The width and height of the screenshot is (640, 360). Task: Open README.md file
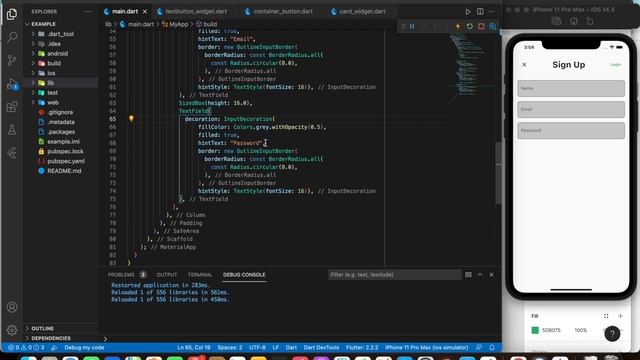64,171
